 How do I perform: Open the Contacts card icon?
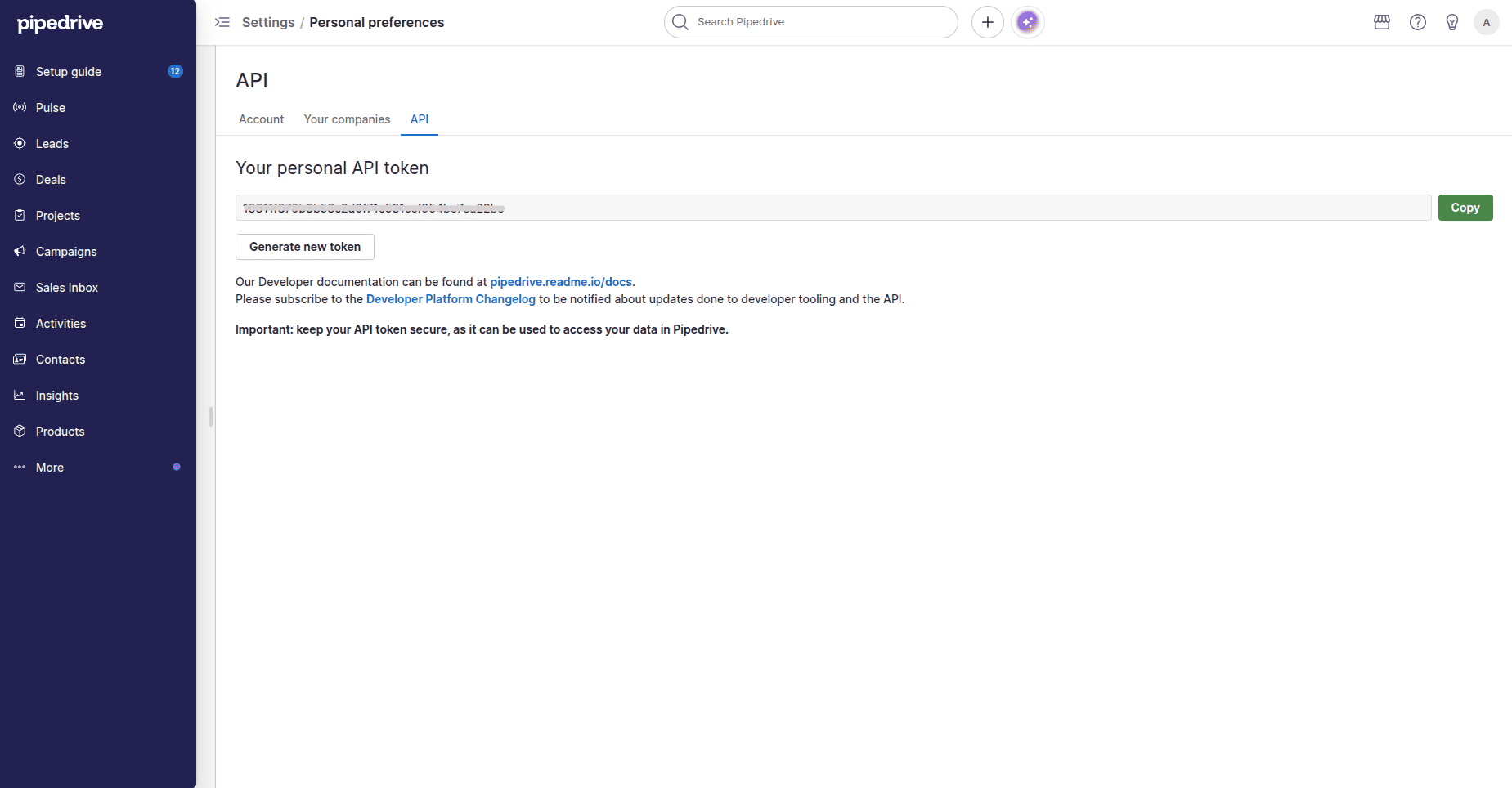[20, 359]
